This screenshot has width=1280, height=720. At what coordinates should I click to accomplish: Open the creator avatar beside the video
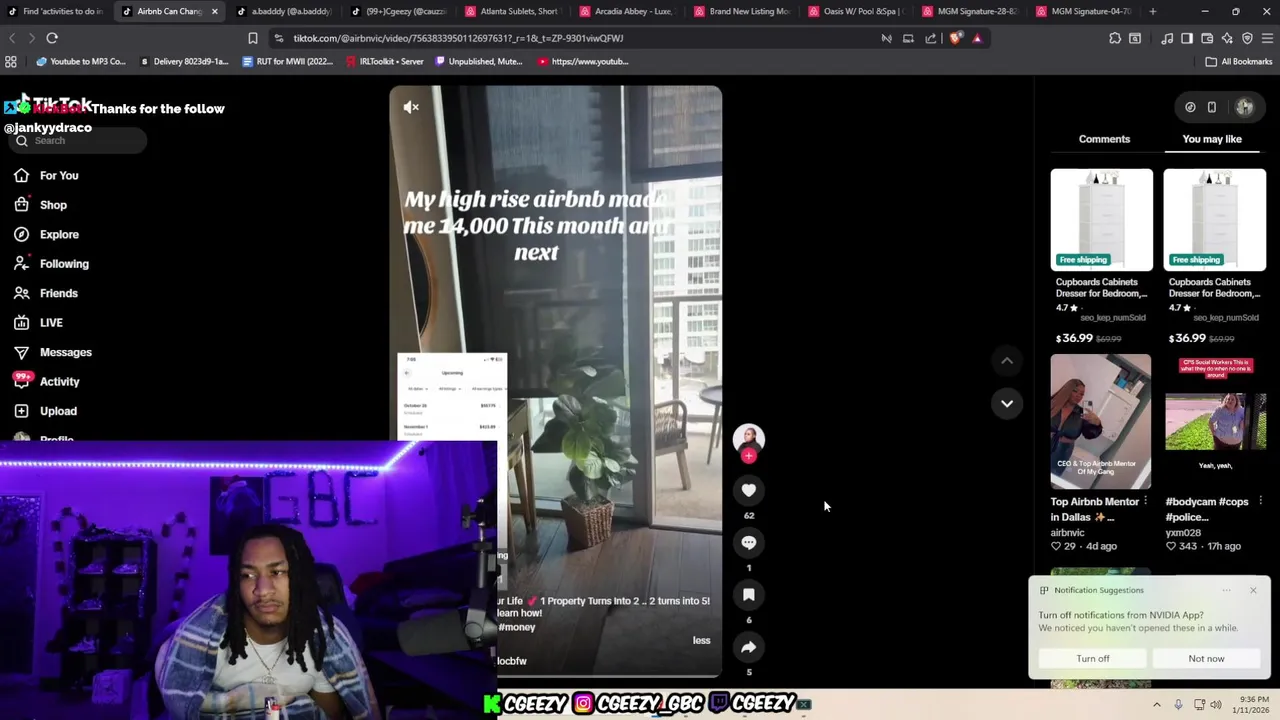point(749,438)
